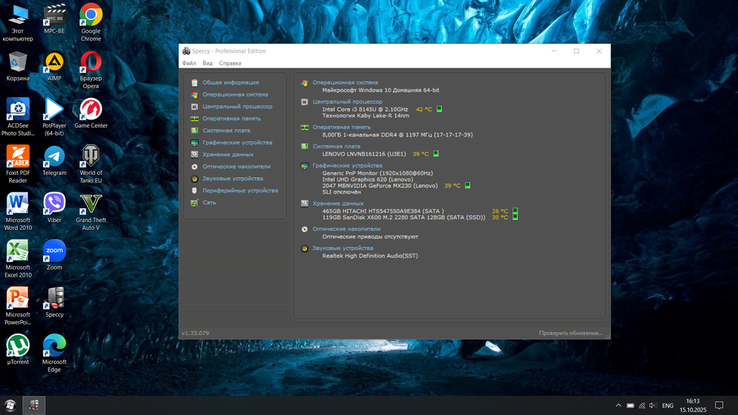The width and height of the screenshot is (738, 415).
Task: Select Сеть in the sidebar
Action: click(x=209, y=202)
